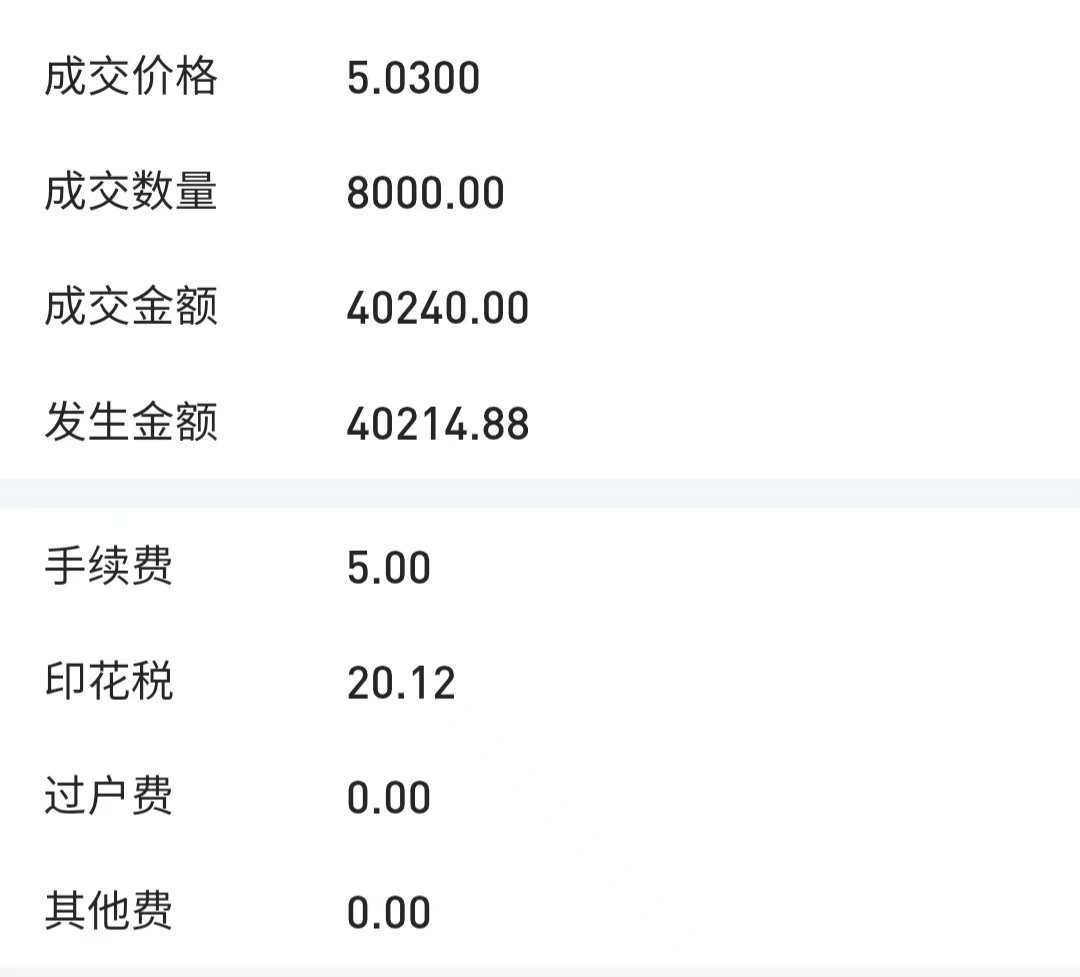The height and width of the screenshot is (977, 1080).
Task: Click blank area right of 20.12
Action: [x=780, y=683]
